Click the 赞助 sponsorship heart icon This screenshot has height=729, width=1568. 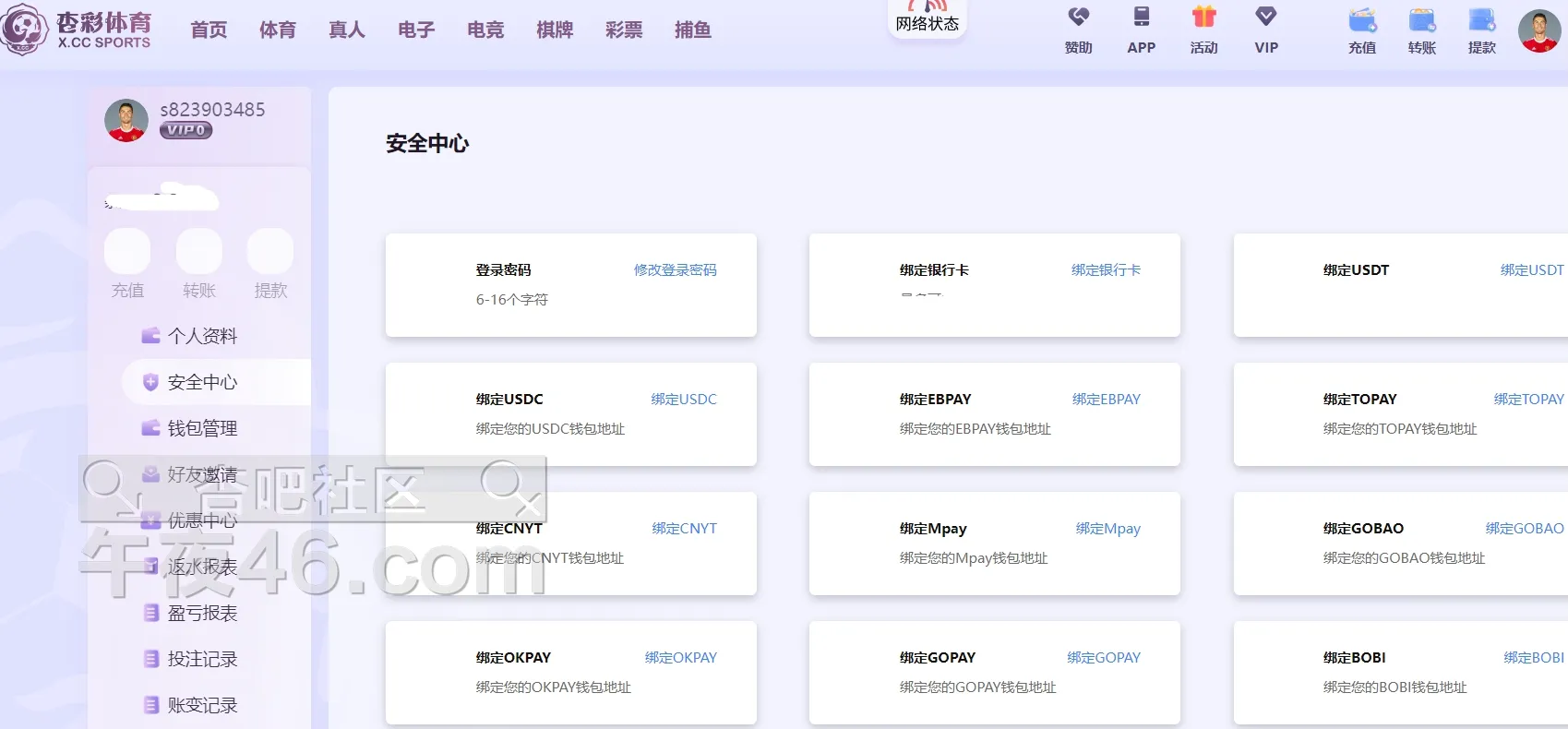coord(1078,18)
